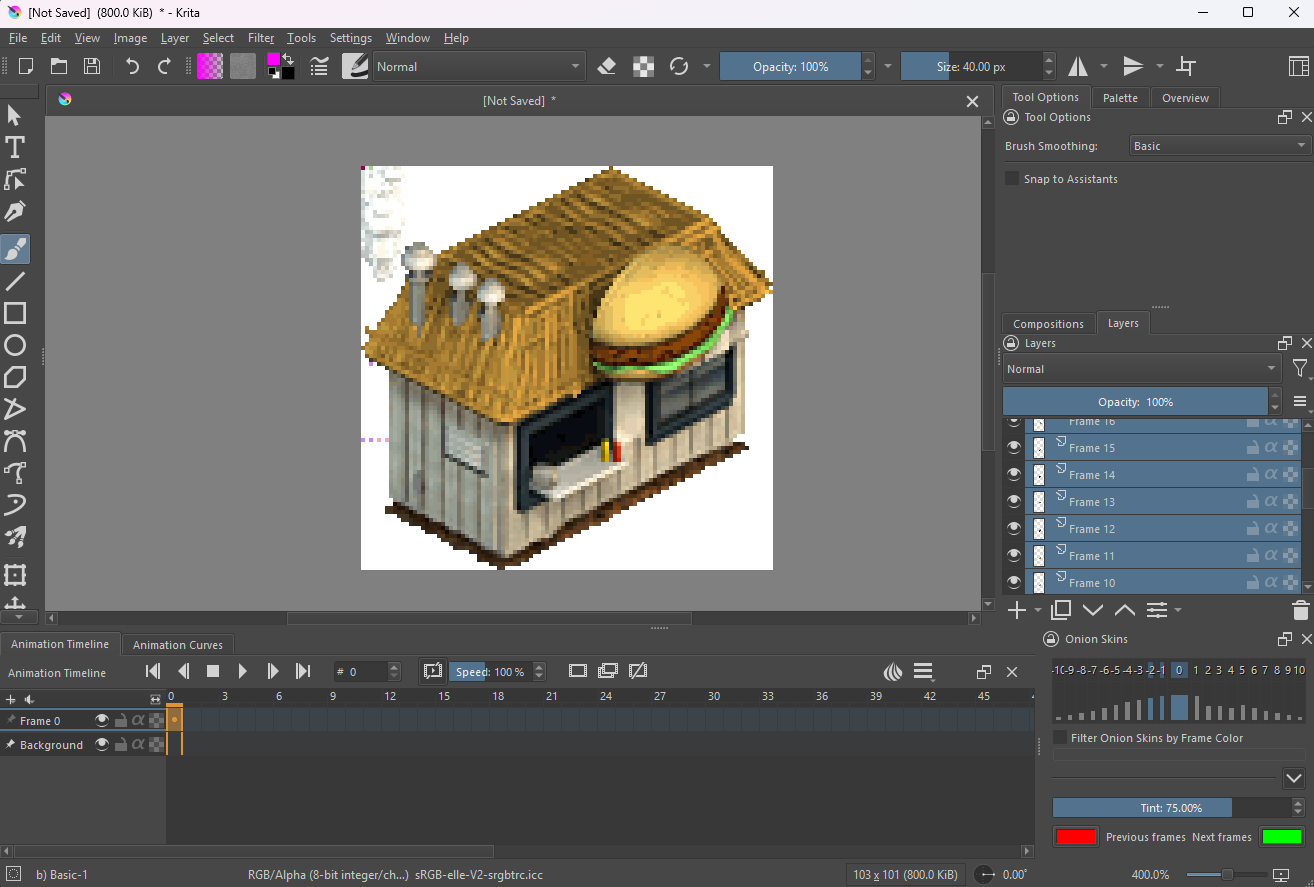Switch to the Animation Curves tab
Screen dimensions: 1314x887
pos(178,645)
